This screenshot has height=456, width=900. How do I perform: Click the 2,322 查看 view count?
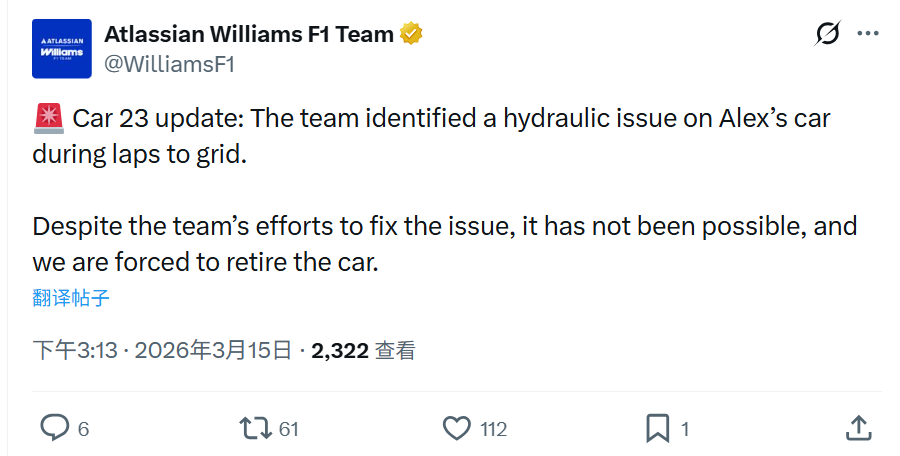click(x=363, y=350)
